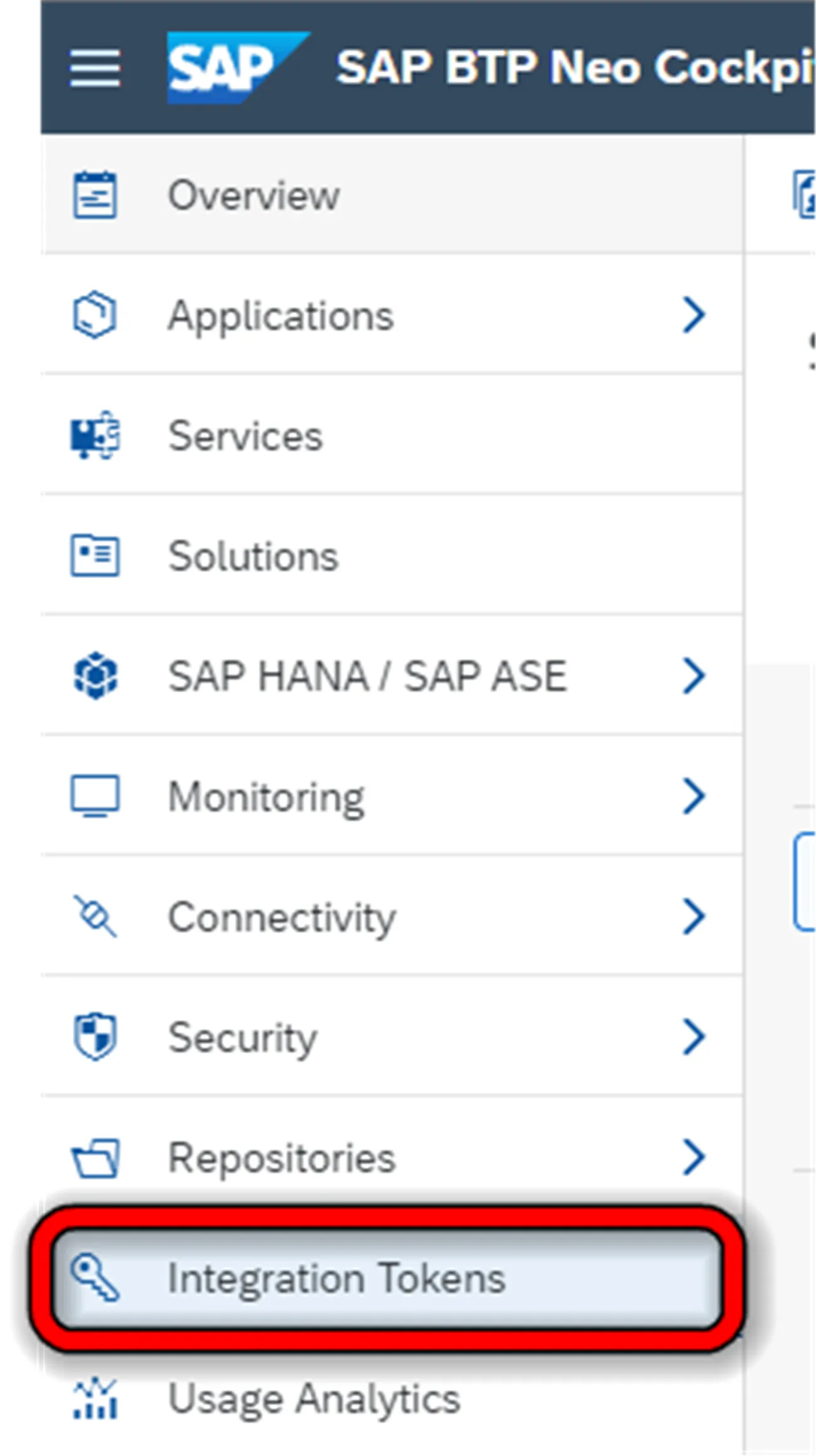Click the SAP BTP Neo Cockpit title
The image size is (816, 1456).
click(x=576, y=68)
